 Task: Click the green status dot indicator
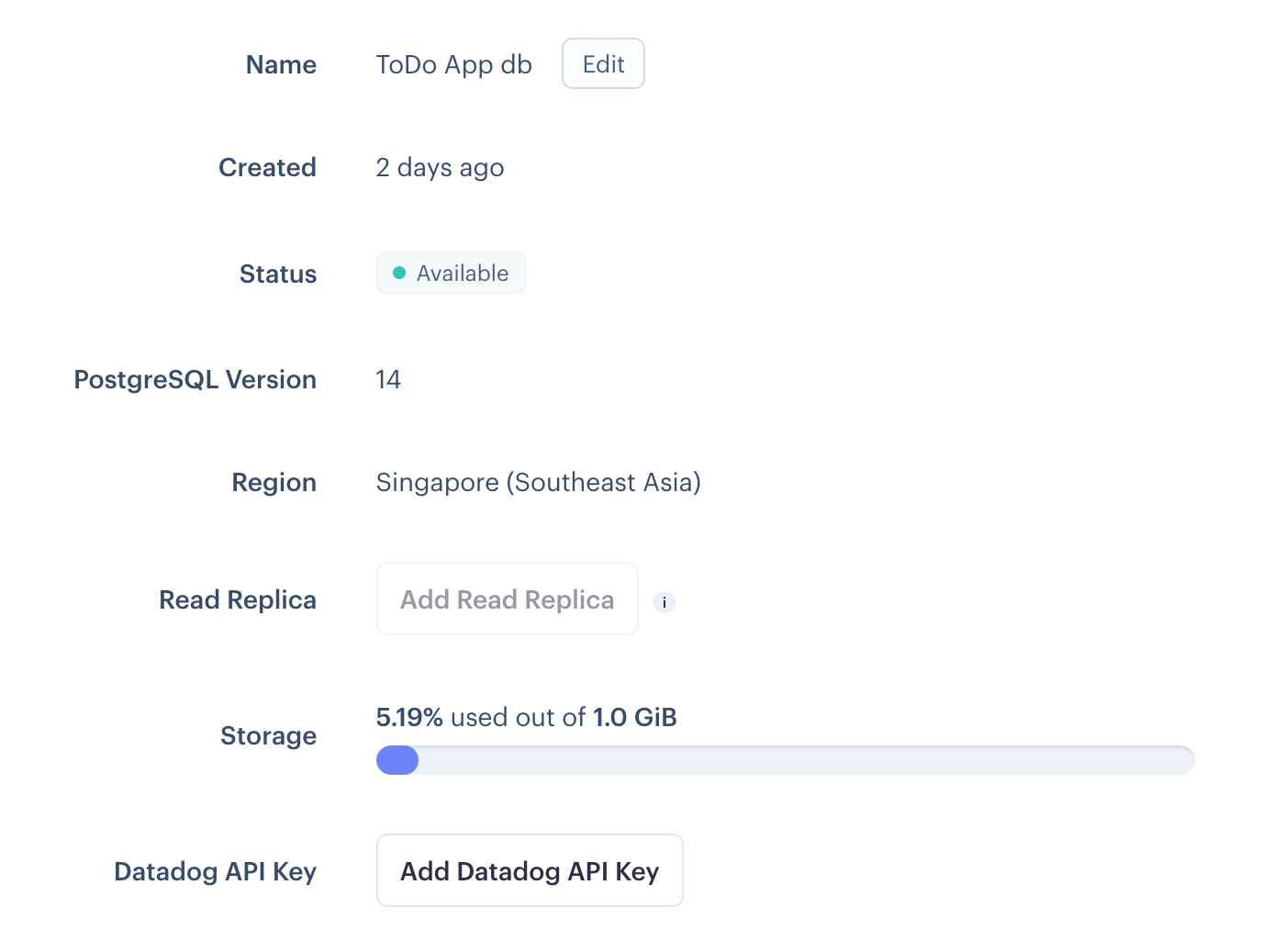tap(399, 273)
